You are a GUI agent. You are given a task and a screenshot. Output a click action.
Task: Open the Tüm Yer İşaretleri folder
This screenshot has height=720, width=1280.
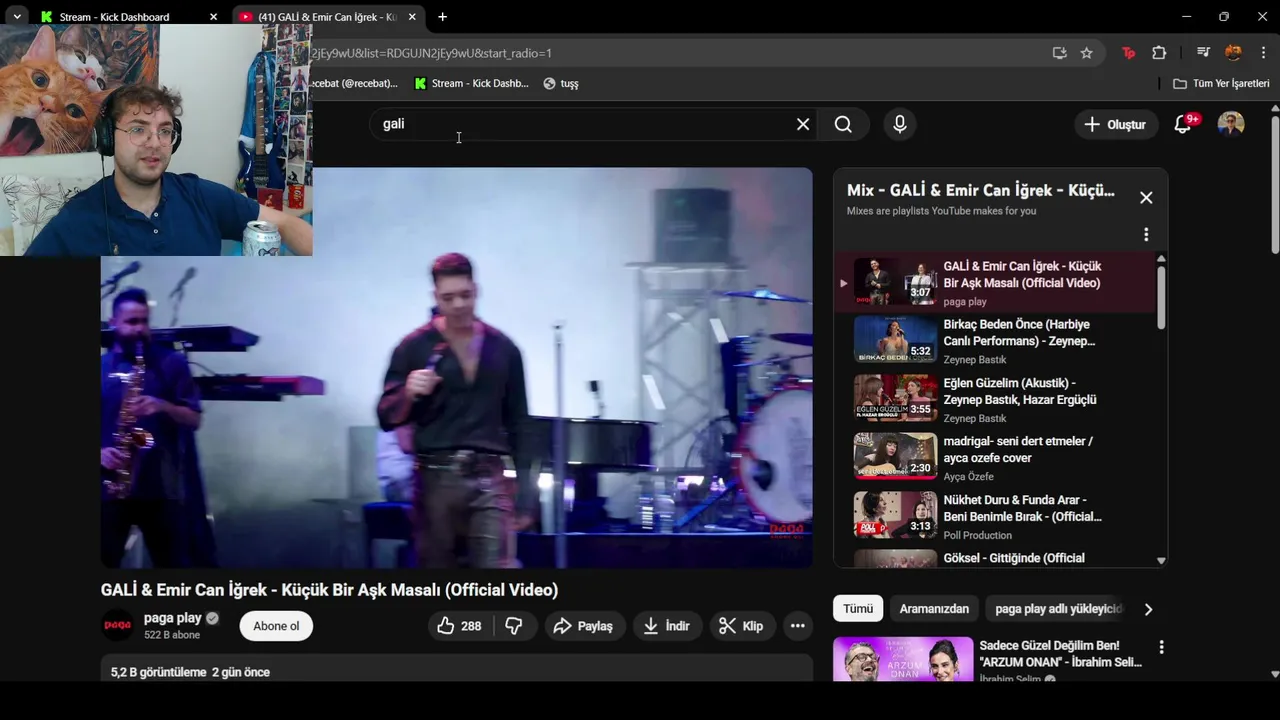[1221, 84]
